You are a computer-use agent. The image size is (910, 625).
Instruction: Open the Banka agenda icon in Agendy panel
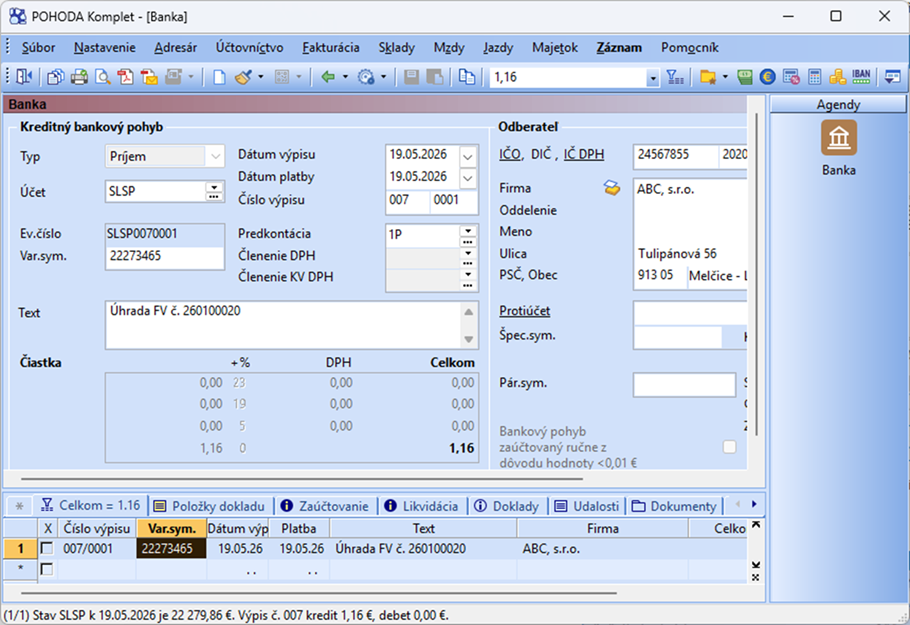(x=839, y=138)
